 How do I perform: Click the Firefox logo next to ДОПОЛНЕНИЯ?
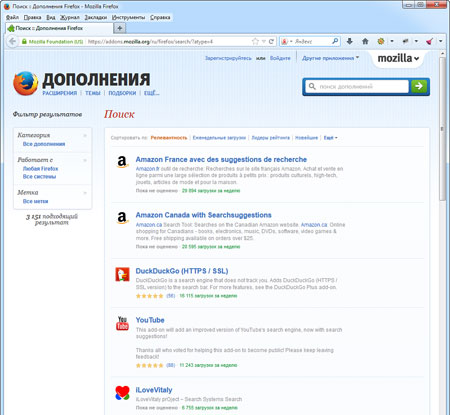[26, 83]
